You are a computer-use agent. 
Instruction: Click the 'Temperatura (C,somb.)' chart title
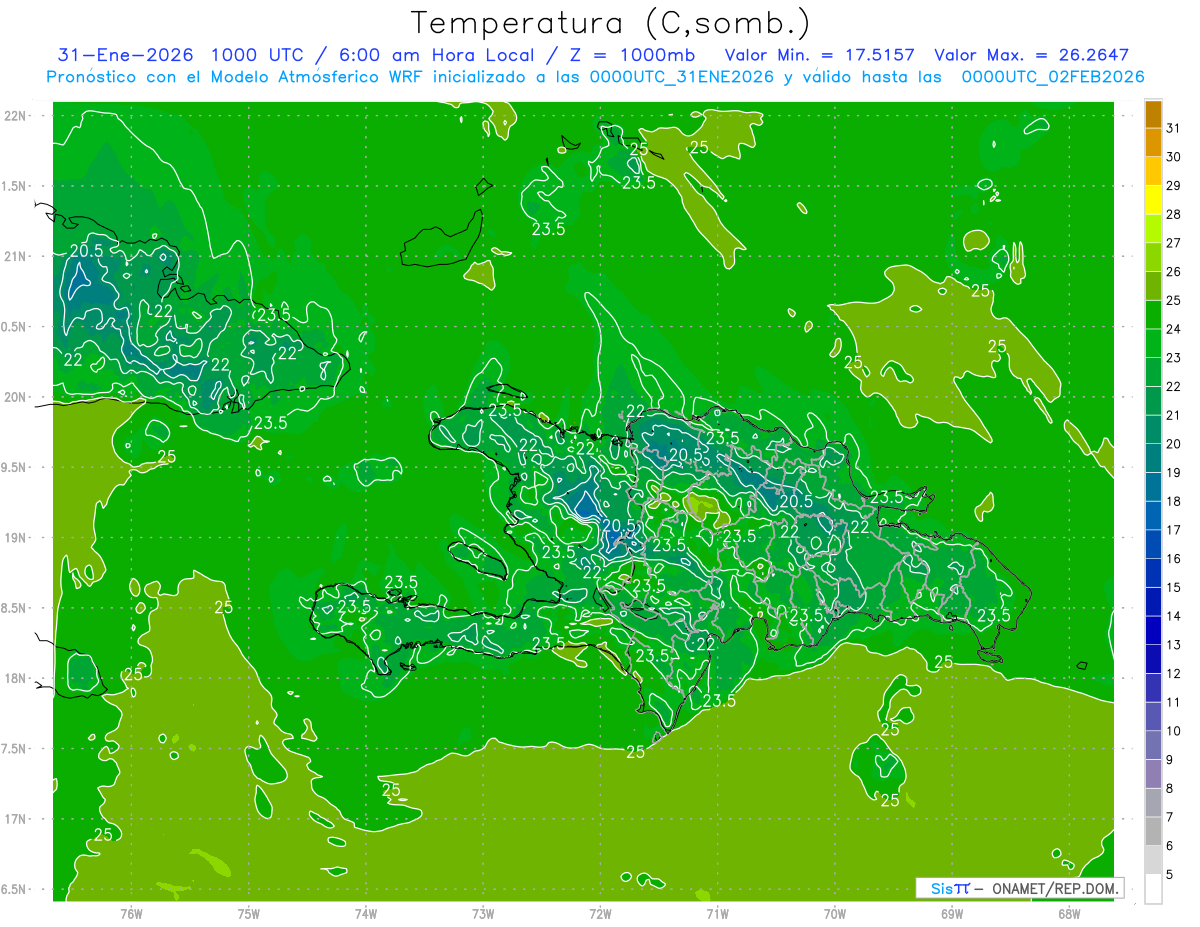coord(610,24)
